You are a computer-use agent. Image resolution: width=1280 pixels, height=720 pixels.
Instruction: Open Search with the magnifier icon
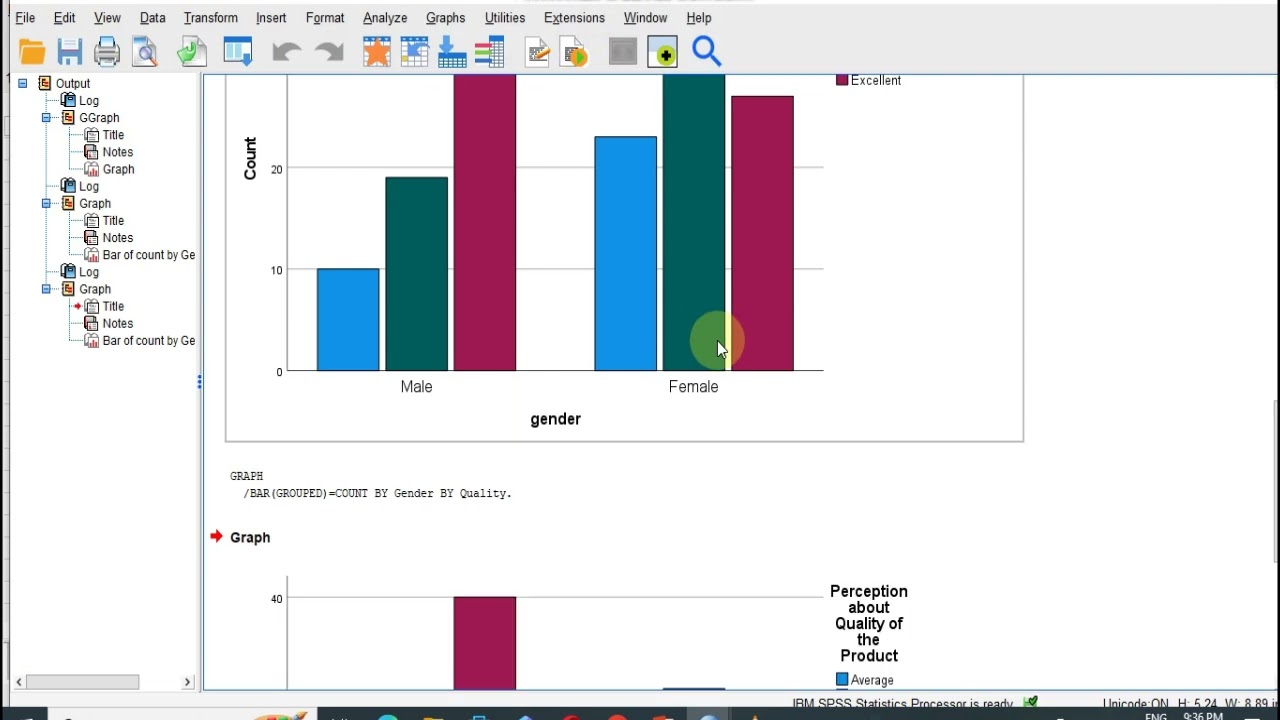click(x=707, y=52)
